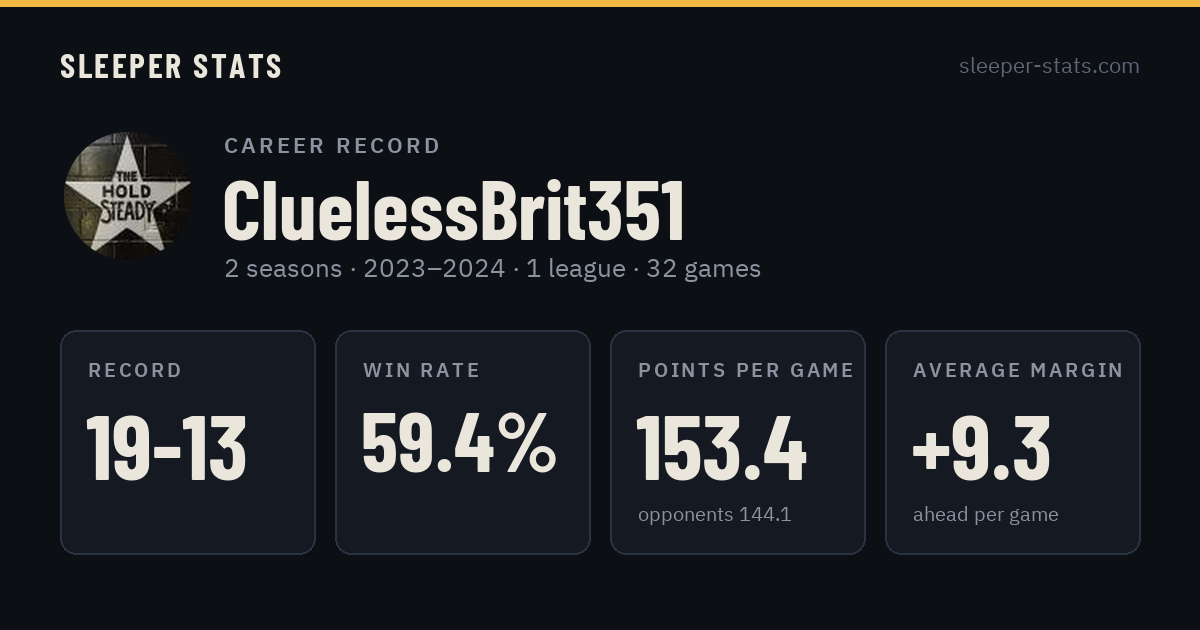Click the ahead per game subtext
The width and height of the screenshot is (1200, 630).
coord(985,515)
